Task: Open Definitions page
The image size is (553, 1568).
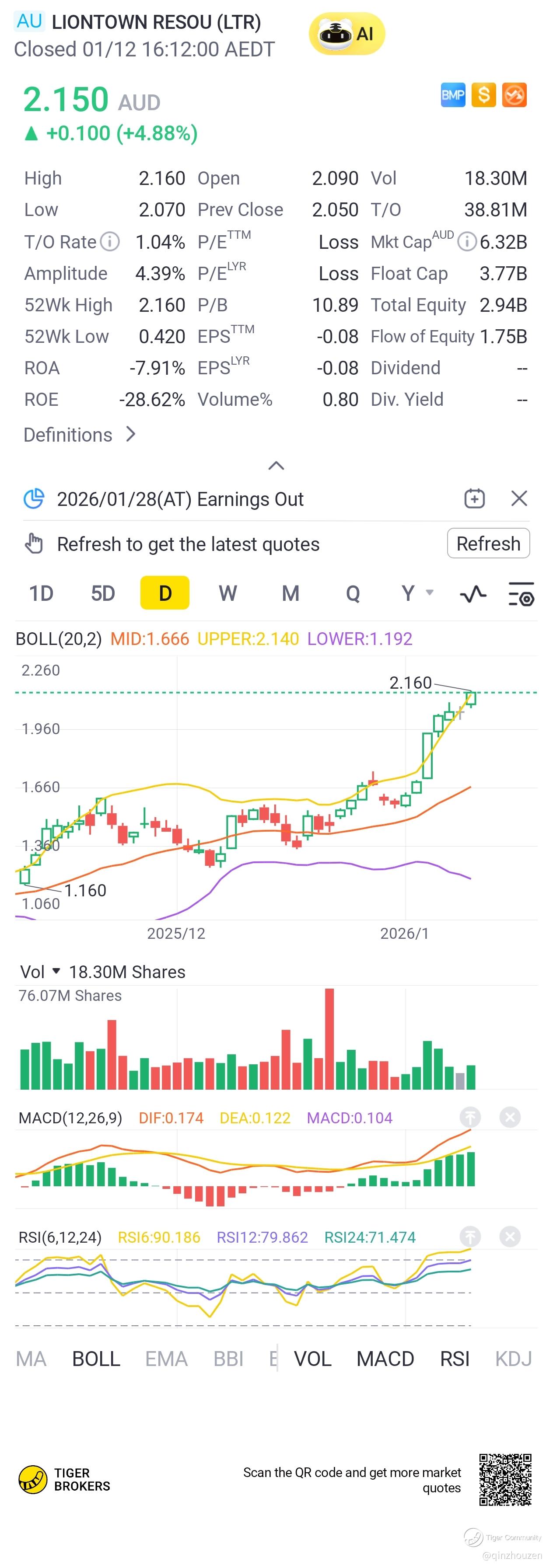Action: pos(79,435)
